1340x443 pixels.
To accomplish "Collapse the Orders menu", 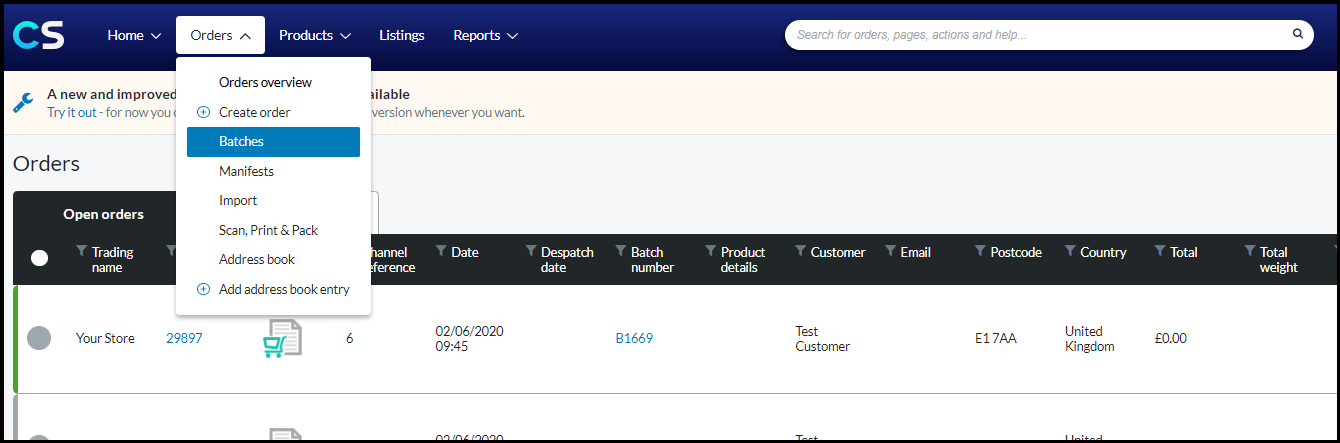I will click(x=220, y=35).
